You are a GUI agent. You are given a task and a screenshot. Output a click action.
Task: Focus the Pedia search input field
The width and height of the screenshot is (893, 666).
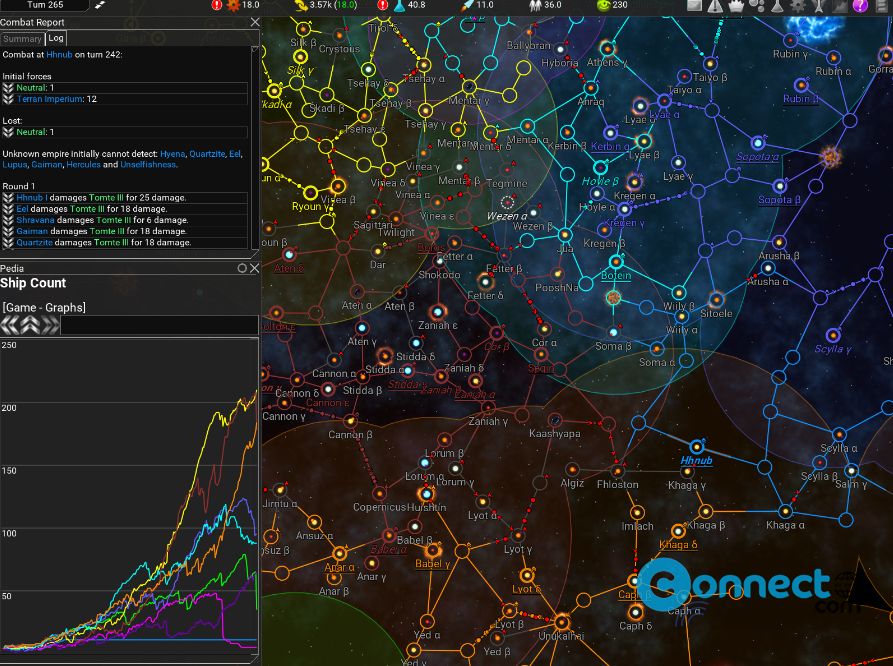(x=159, y=325)
